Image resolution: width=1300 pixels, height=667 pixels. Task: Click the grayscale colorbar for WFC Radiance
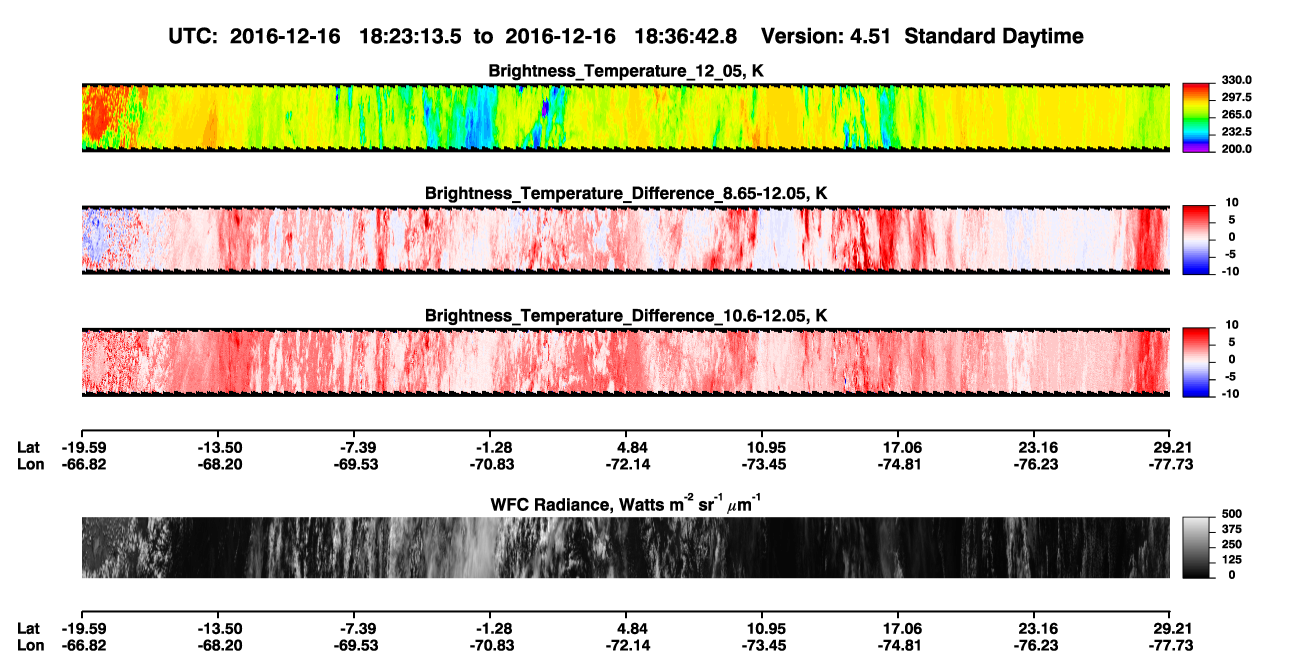point(1195,548)
